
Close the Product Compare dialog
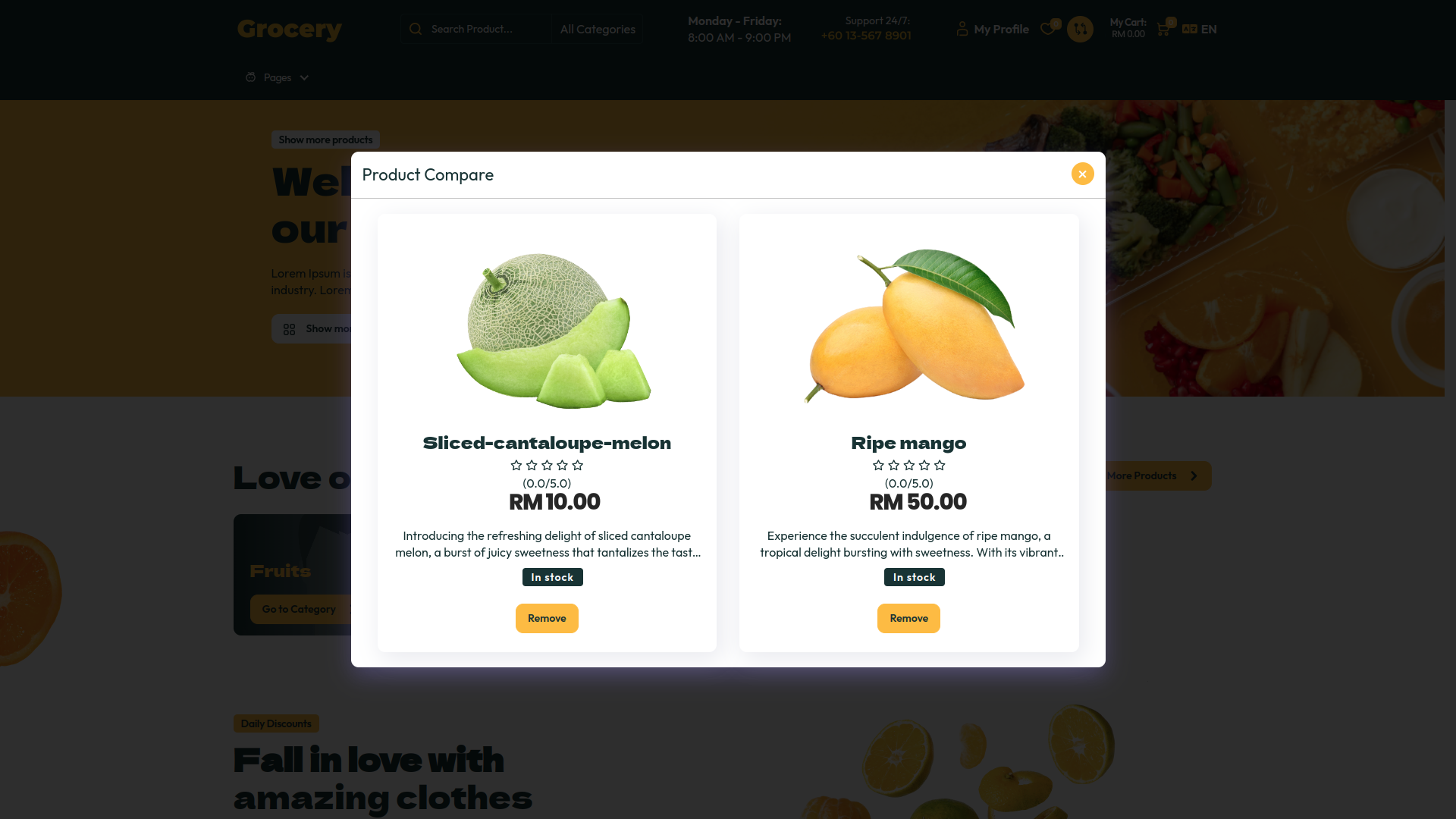[1082, 174]
